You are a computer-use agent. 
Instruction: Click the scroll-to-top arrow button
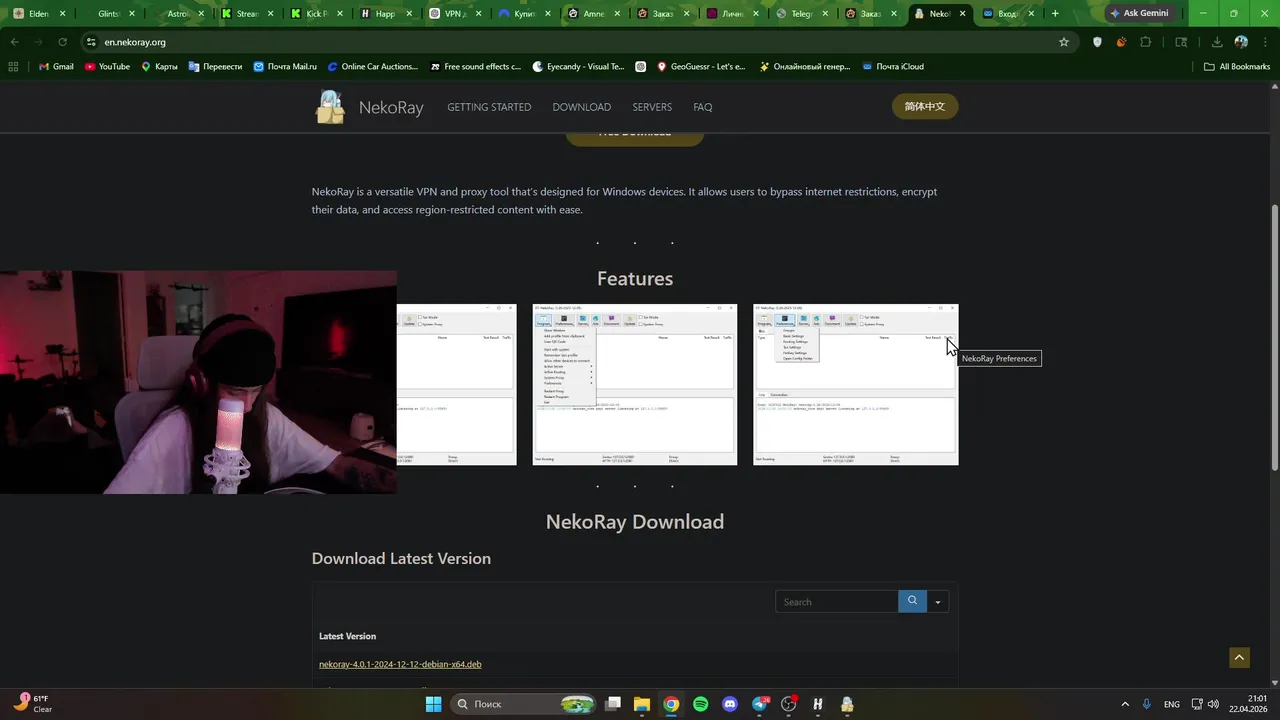pos(1239,657)
